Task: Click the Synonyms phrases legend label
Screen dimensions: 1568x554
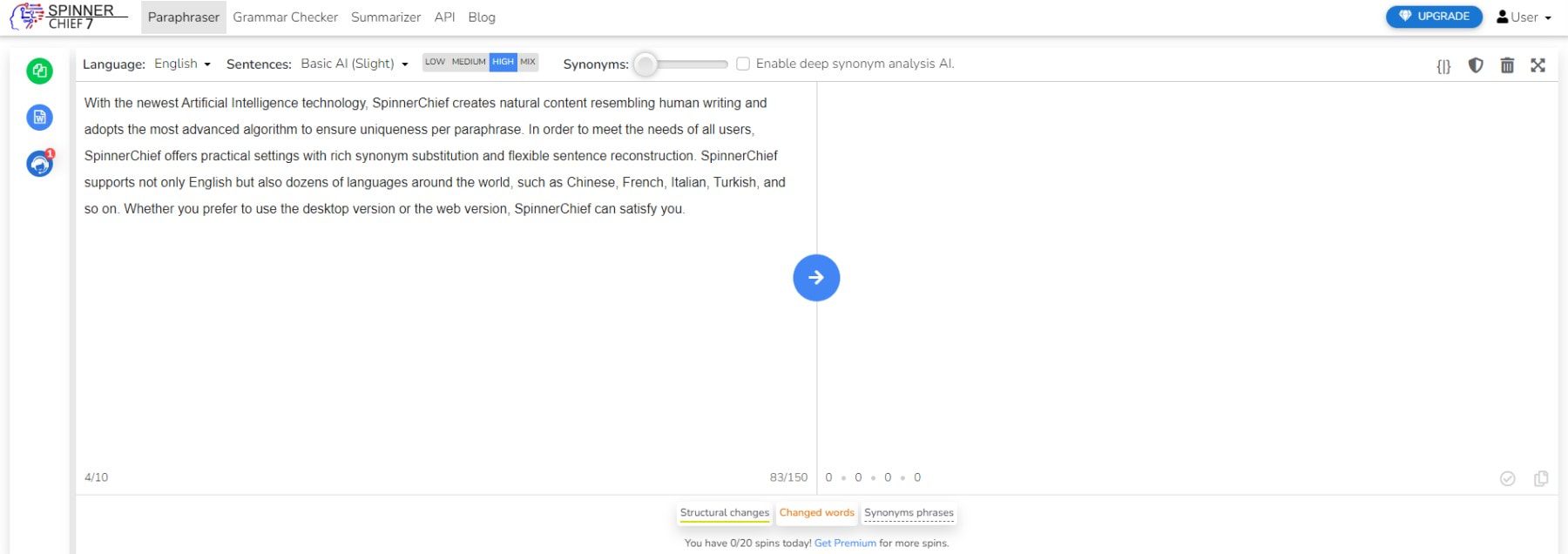Action: (x=909, y=513)
